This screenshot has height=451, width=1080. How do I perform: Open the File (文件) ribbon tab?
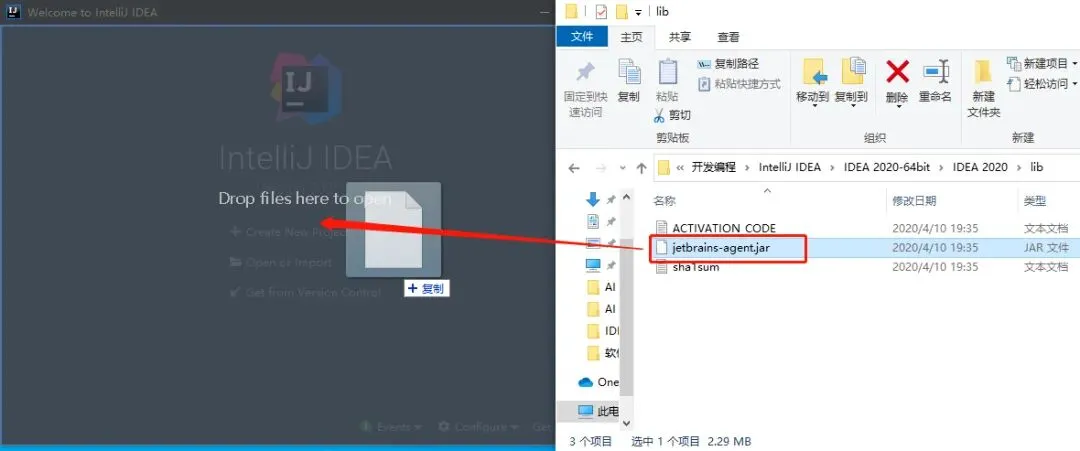pyautogui.click(x=582, y=36)
